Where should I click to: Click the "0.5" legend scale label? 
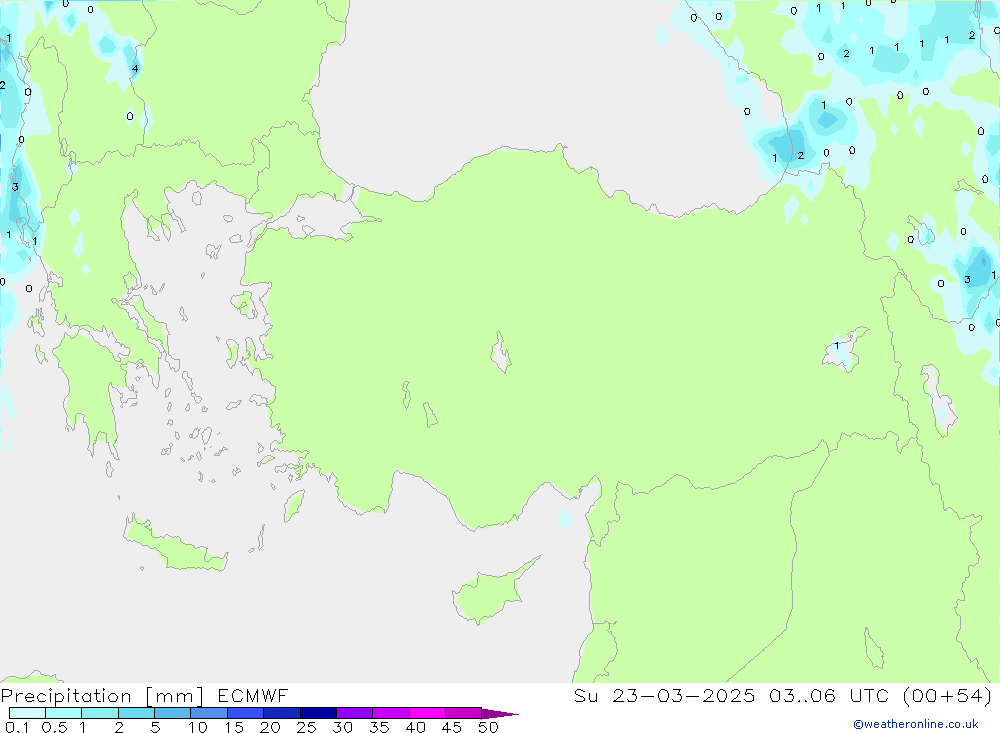click(54, 727)
